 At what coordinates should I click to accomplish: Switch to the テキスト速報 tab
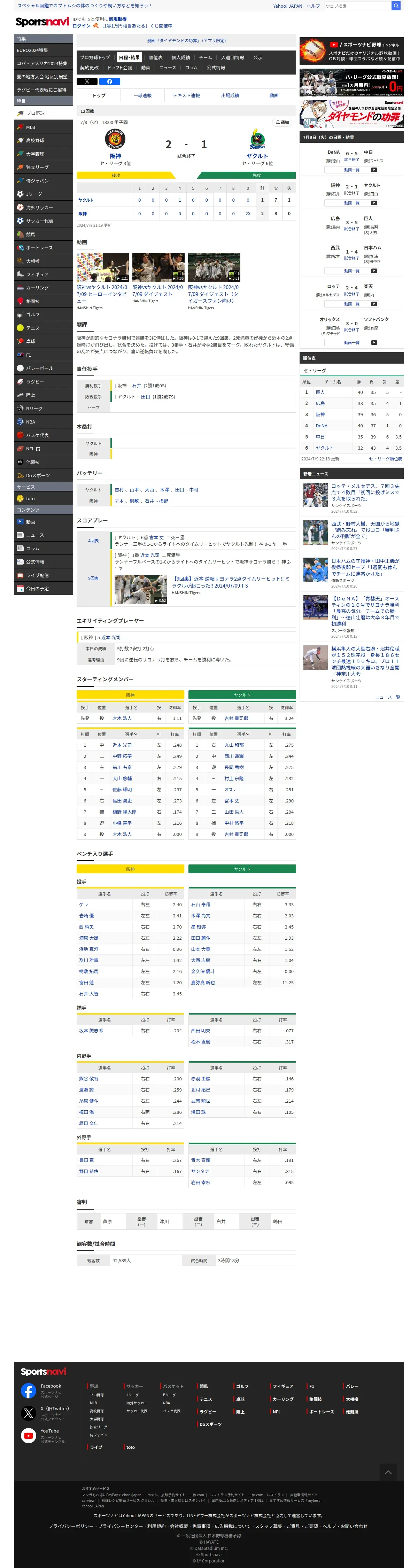[x=186, y=95]
